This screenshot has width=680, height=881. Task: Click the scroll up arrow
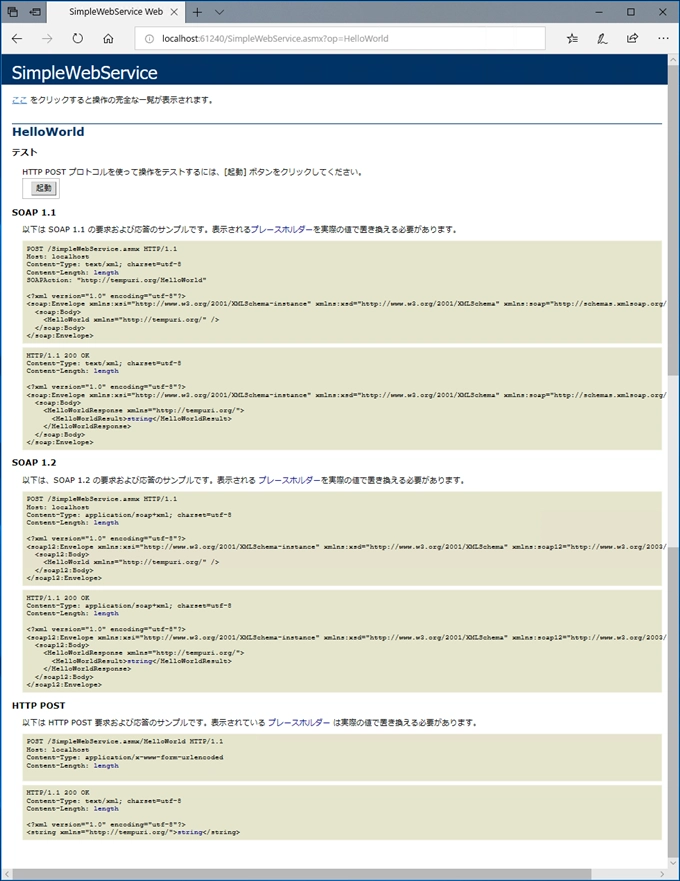pos(673,59)
